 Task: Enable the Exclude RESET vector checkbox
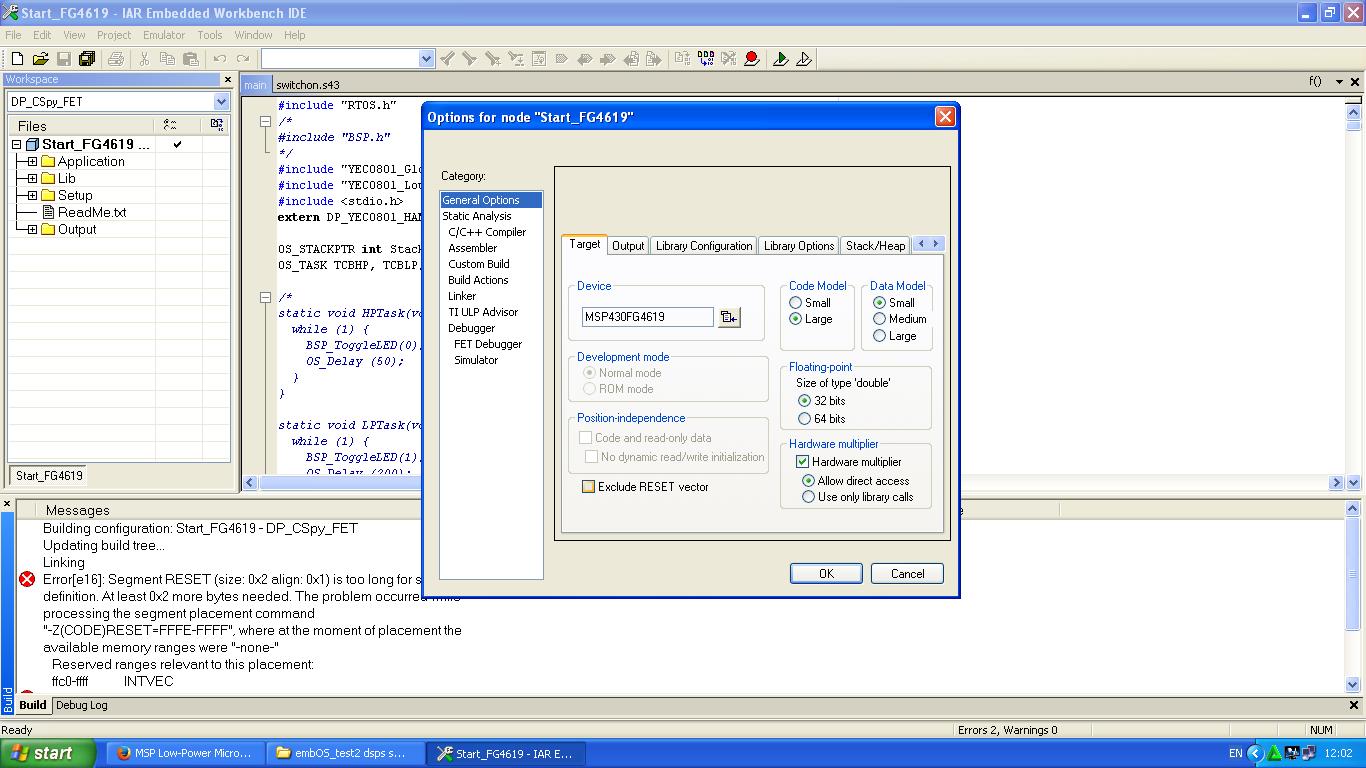coord(588,487)
